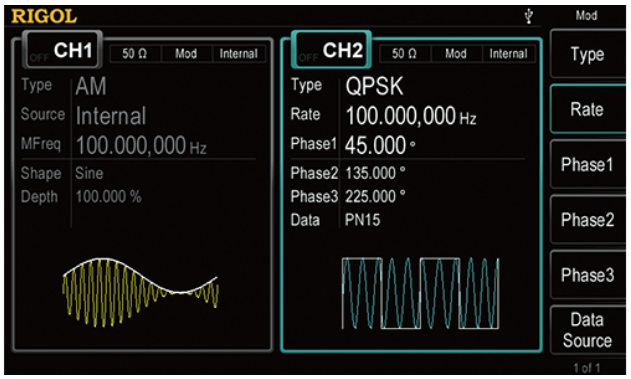This screenshot has width=631, height=379.
Task: Click the CH1 AM type value
Action: pyautogui.click(x=91, y=86)
